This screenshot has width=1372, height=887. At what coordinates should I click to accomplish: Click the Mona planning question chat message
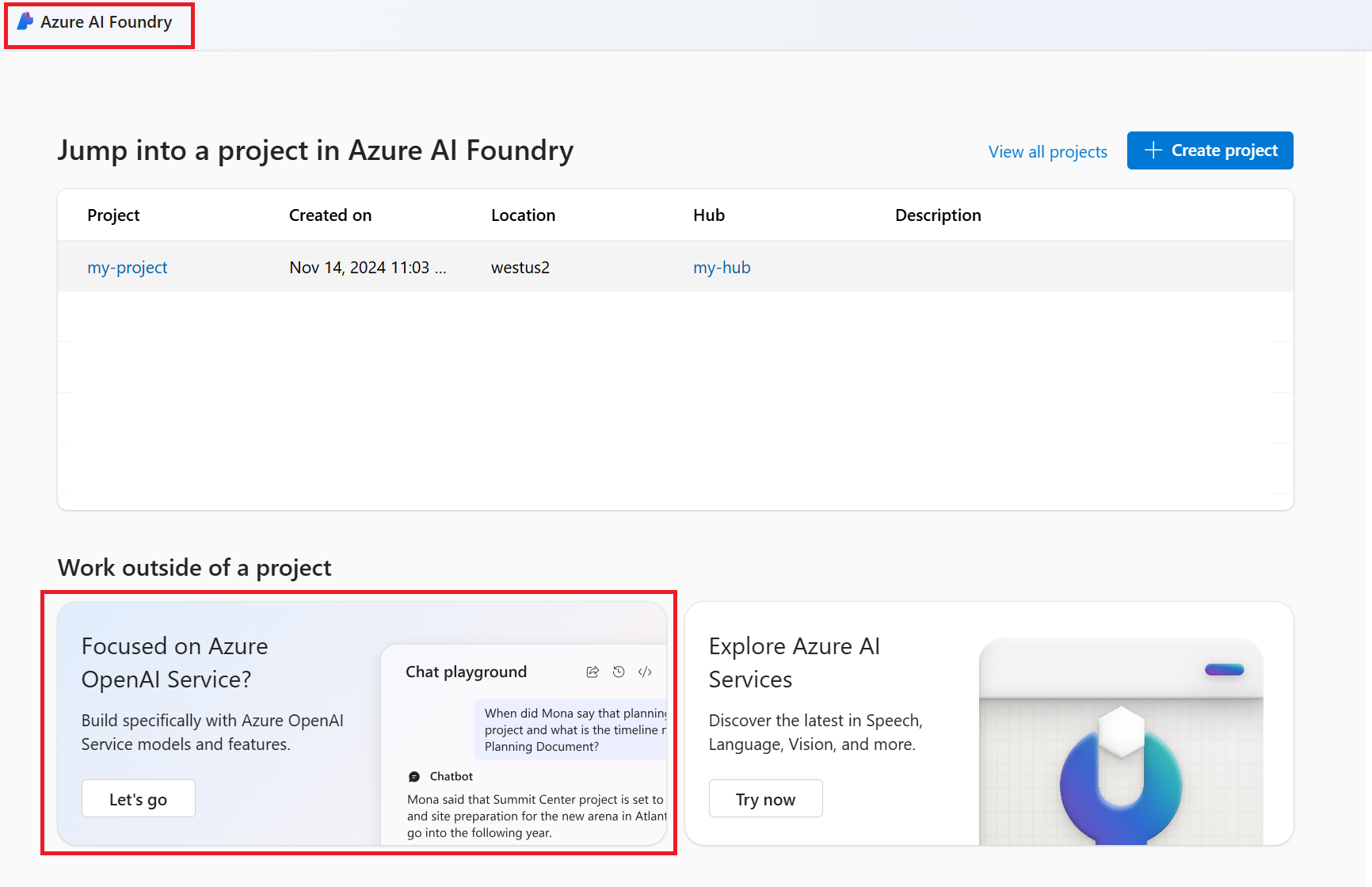point(570,729)
